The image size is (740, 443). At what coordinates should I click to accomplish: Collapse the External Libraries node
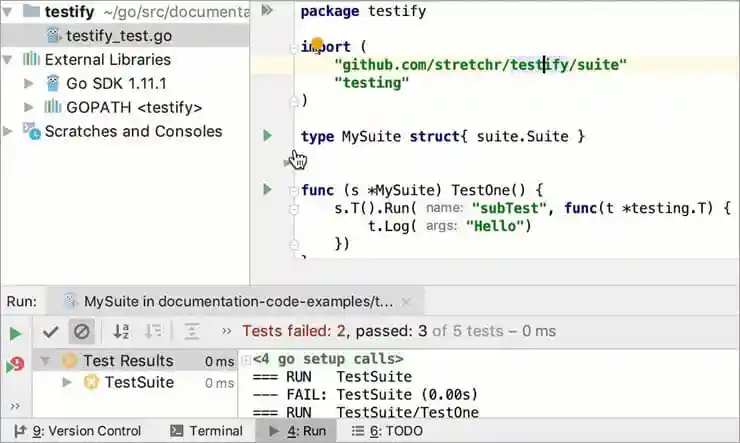click(9, 59)
